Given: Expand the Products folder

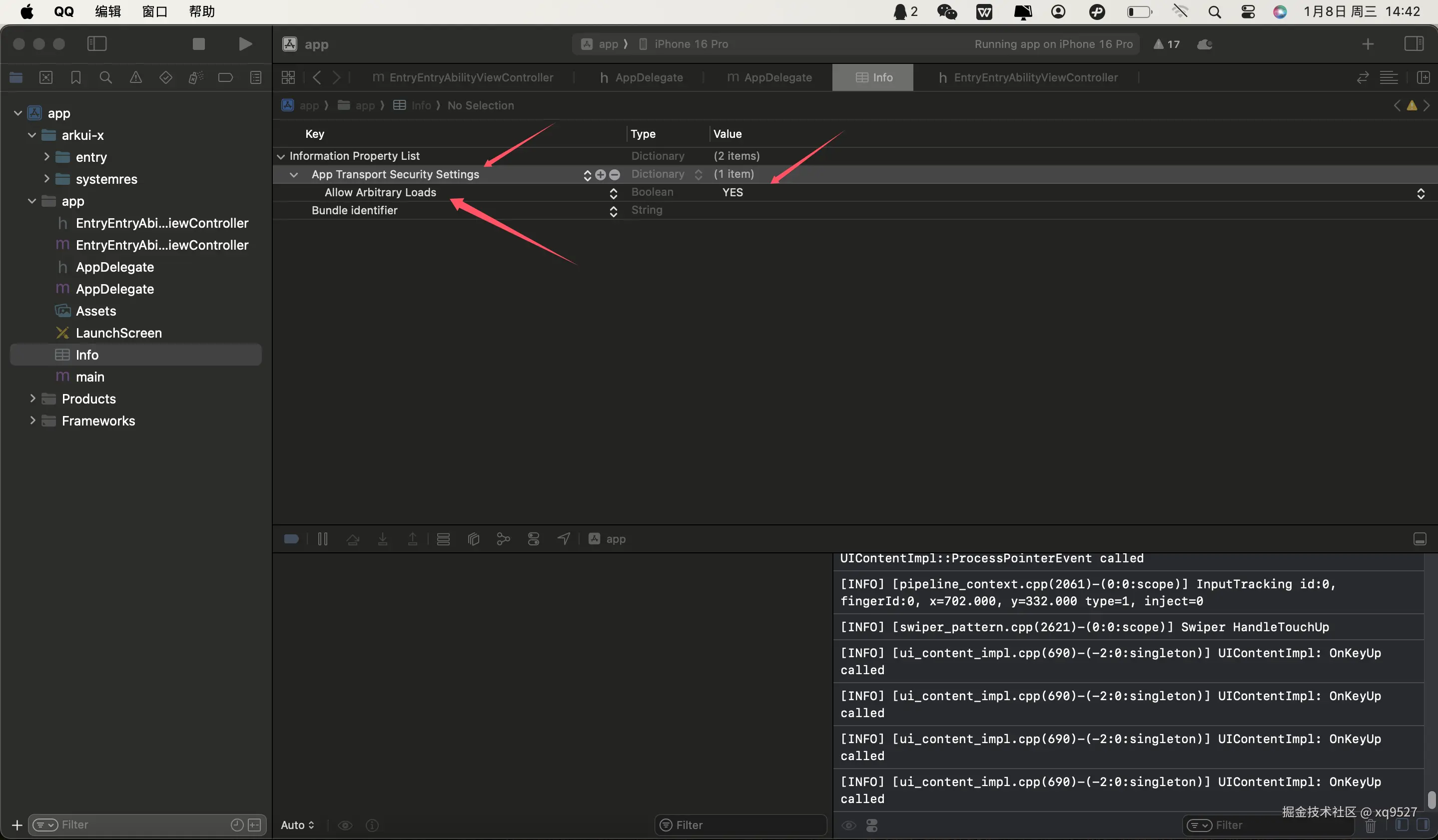Looking at the screenshot, I should click(32, 399).
